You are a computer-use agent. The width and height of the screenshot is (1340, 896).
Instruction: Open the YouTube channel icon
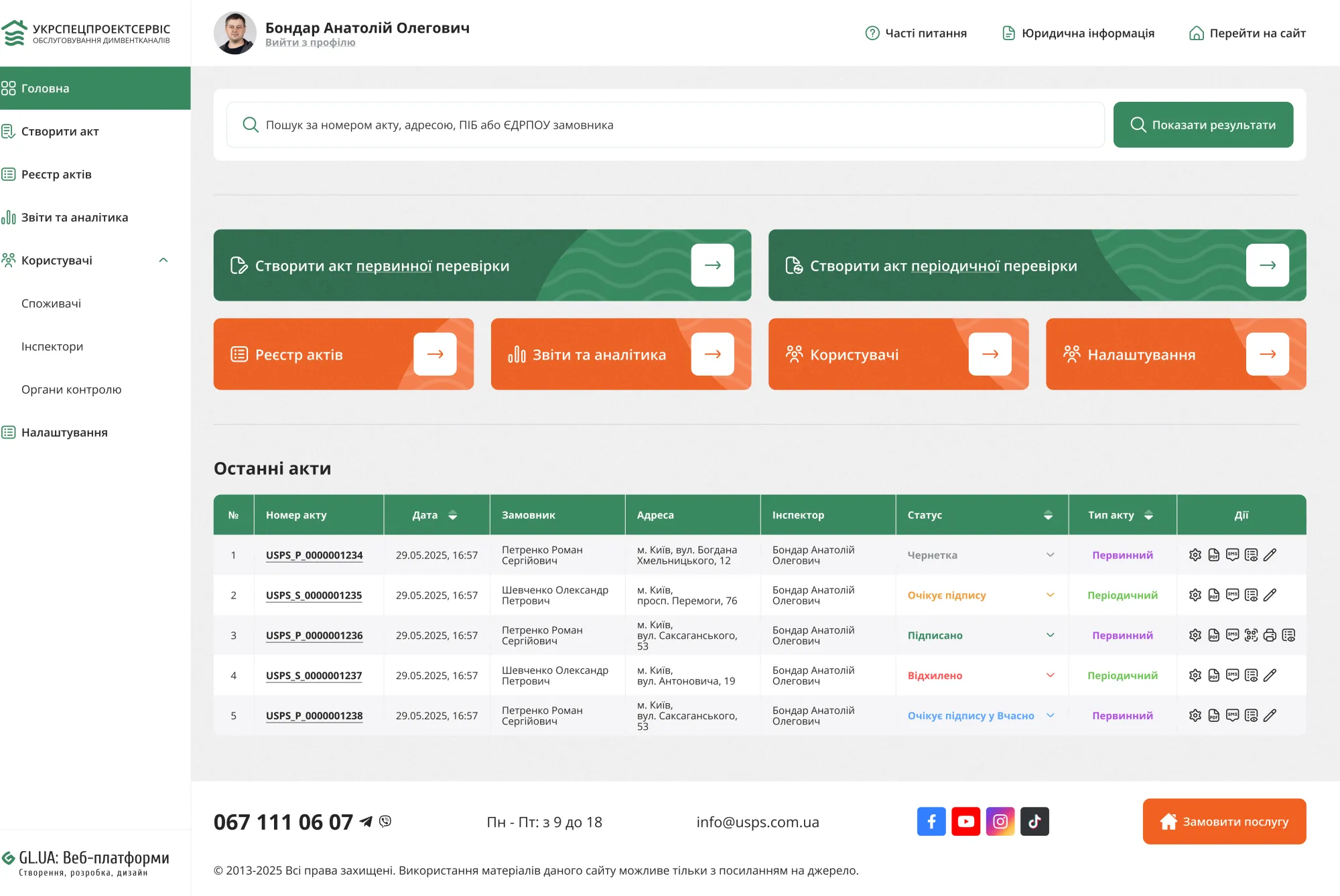[965, 822]
